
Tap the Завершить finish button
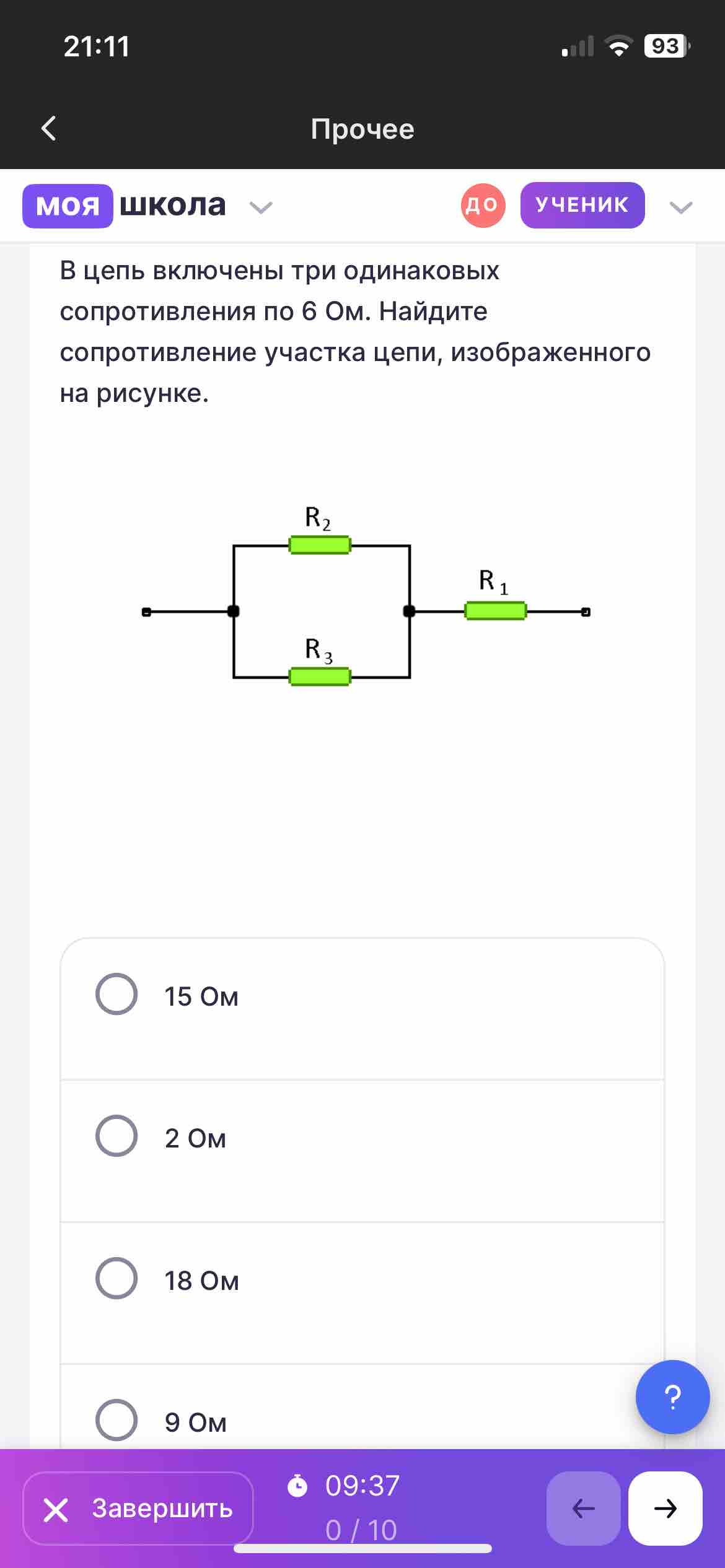tap(138, 1508)
